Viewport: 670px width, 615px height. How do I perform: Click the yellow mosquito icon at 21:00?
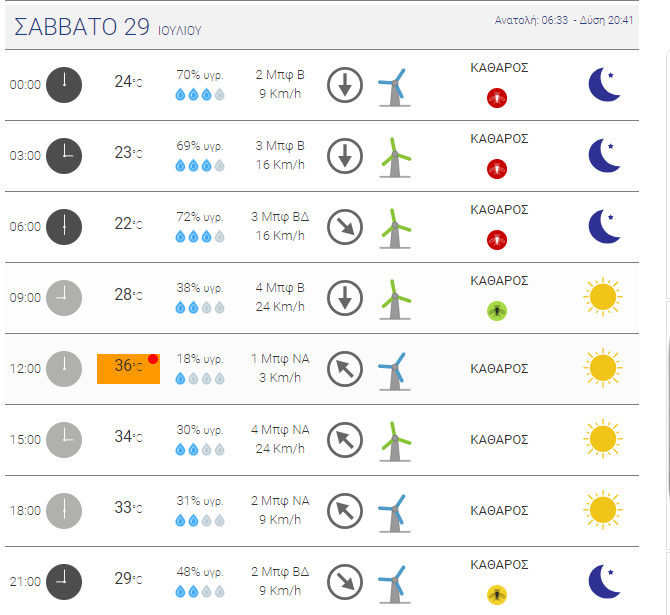click(497, 595)
